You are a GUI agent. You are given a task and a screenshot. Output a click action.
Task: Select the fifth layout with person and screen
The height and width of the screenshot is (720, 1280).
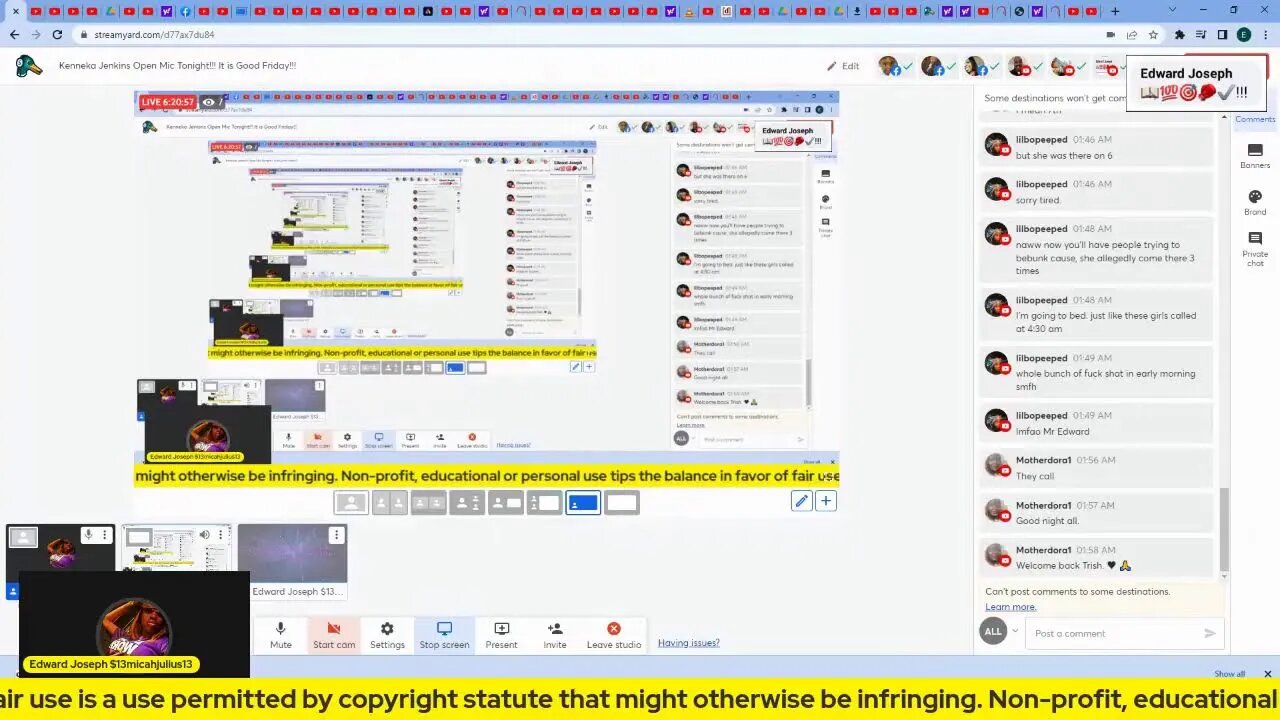(505, 503)
